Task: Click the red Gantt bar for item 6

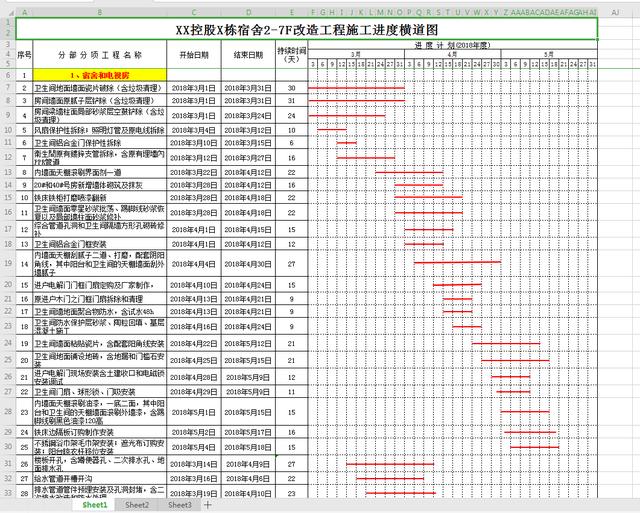Action: coord(347,142)
